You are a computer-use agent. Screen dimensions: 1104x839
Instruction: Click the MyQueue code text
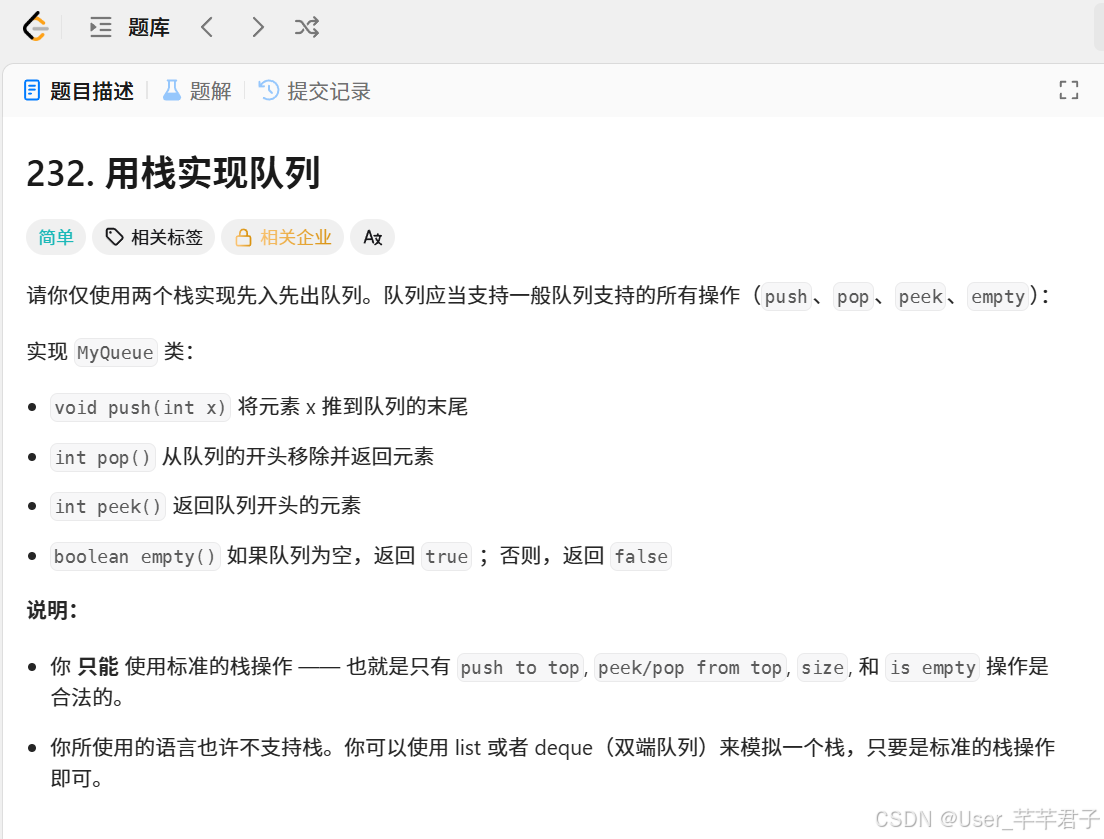115,352
